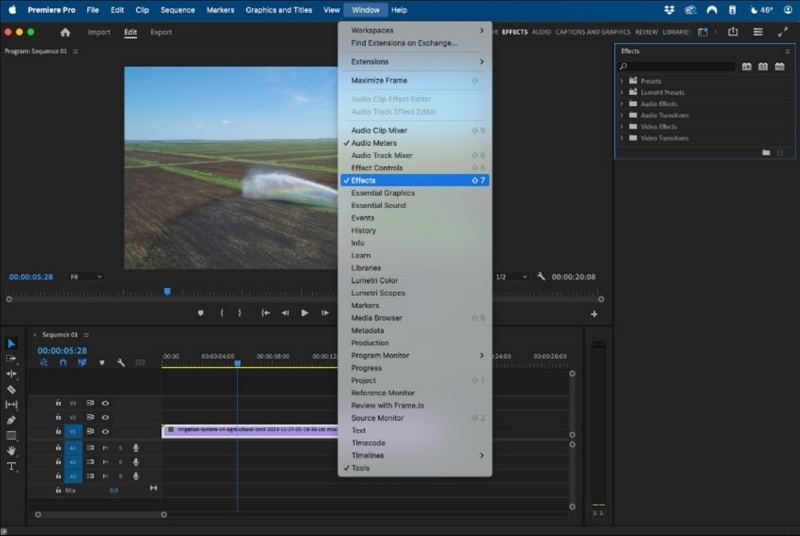Toggle A1 track lock
This screenshot has height=536, width=800.
[x=58, y=447]
